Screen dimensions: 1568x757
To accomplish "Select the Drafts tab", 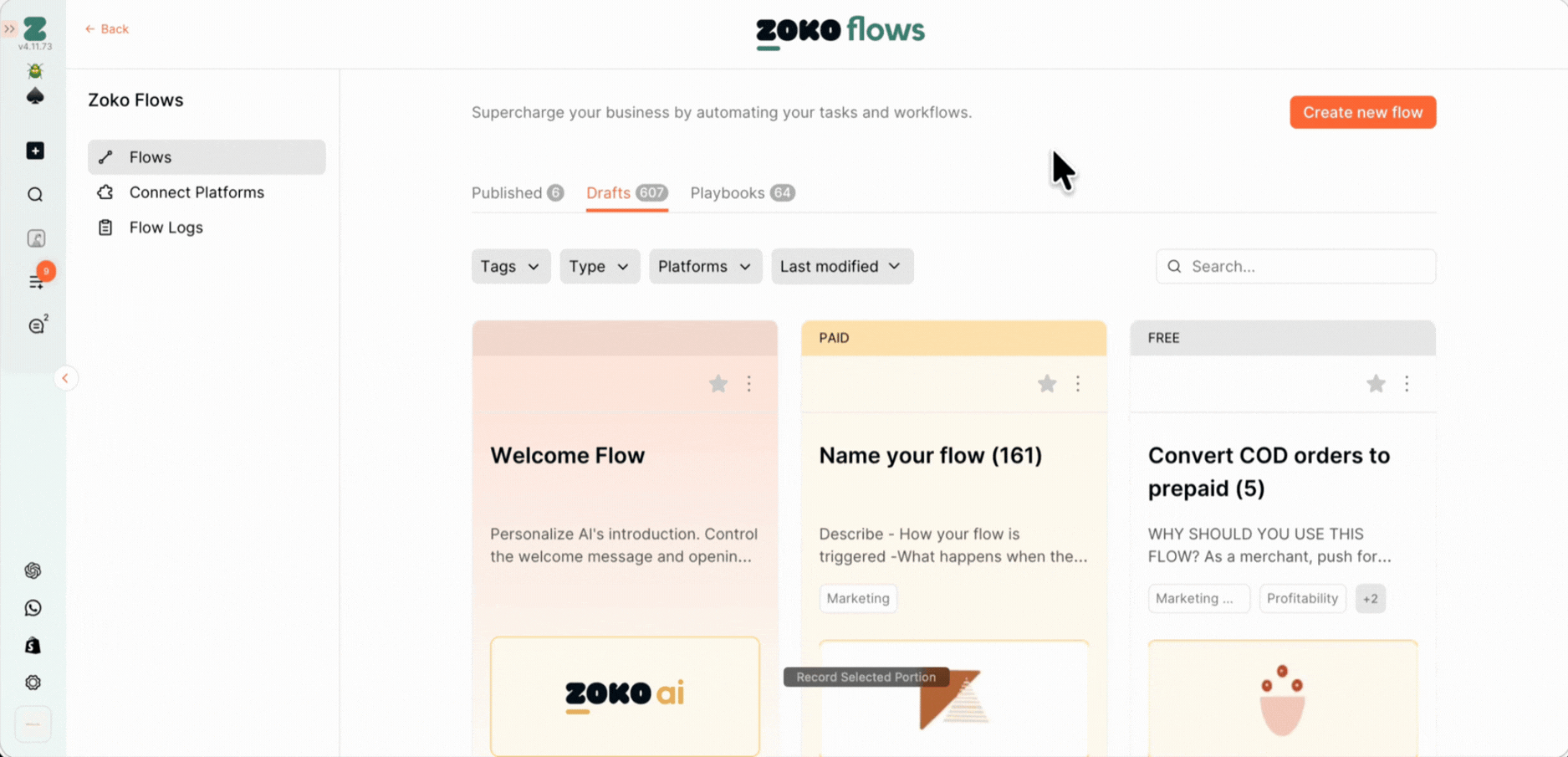I will [626, 193].
